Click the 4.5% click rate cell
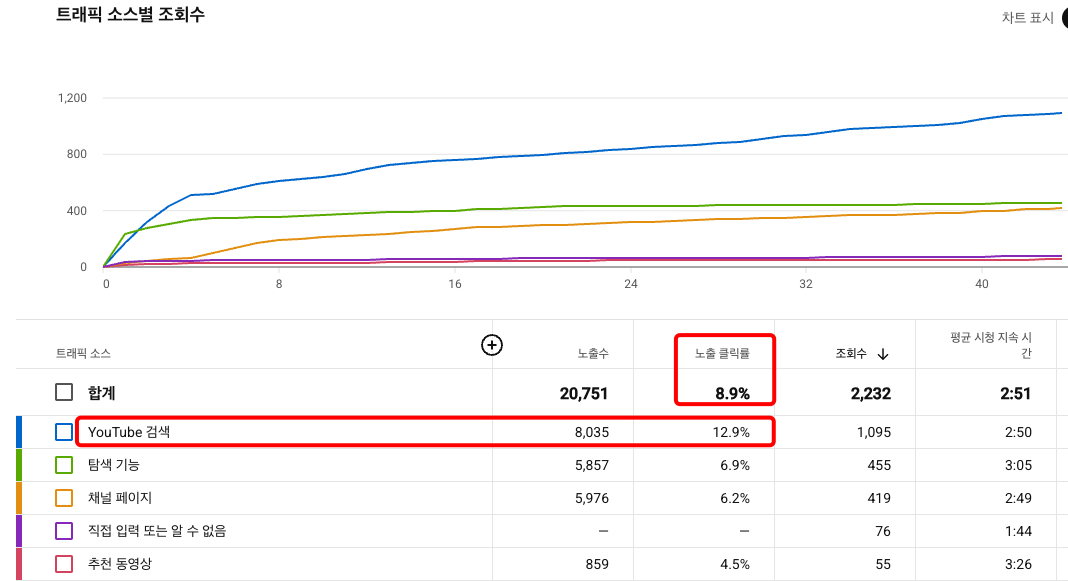Image resolution: width=1068 pixels, height=581 pixels. point(735,564)
